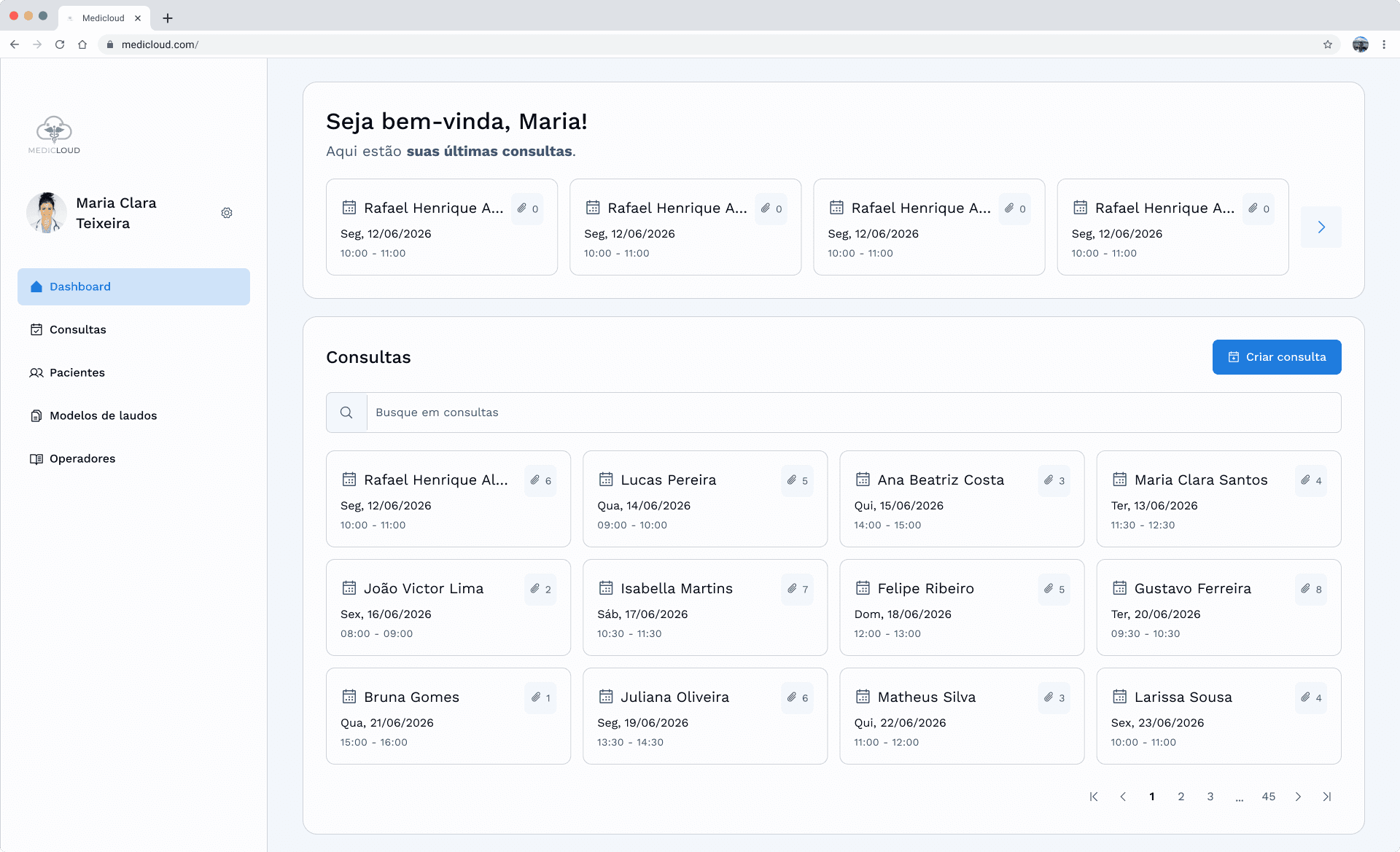Viewport: 1400px width, 852px height.
Task: Click attachment badge on Lucas Pereira card
Action: [x=797, y=480]
